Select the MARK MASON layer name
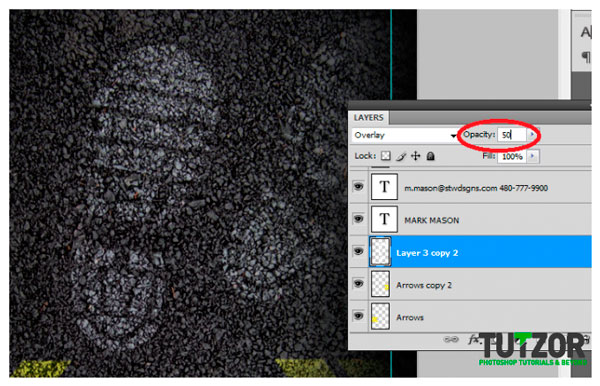 (432, 220)
